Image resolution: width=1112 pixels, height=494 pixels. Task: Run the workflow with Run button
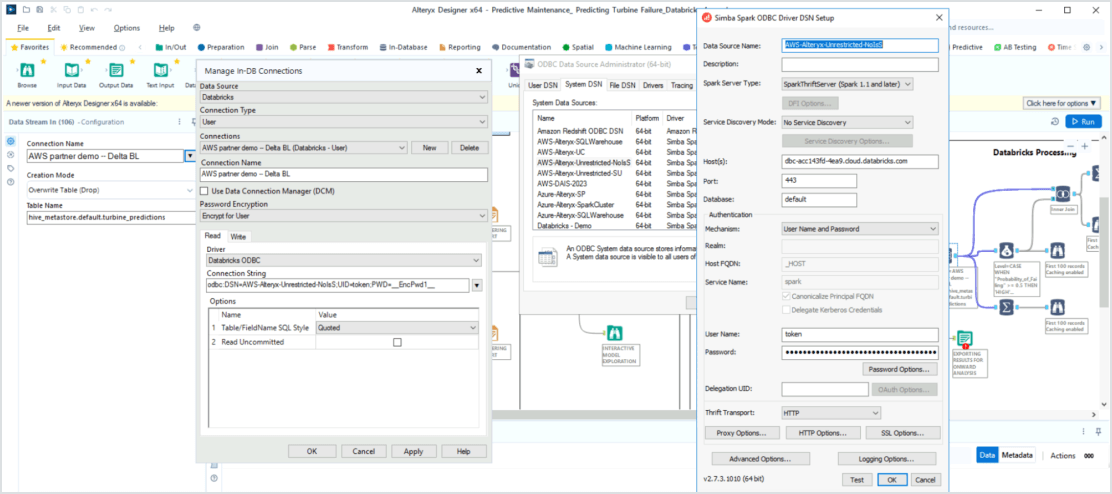point(1083,121)
